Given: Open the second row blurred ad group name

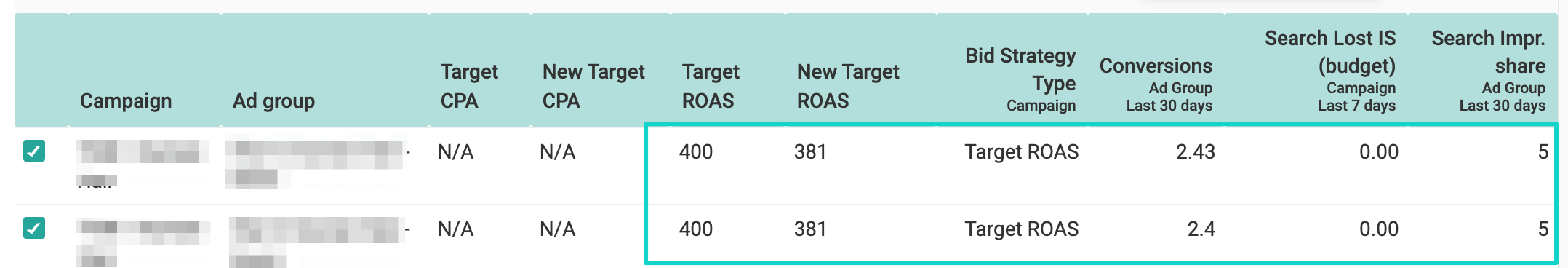Looking at the screenshot, I should coord(318,242).
